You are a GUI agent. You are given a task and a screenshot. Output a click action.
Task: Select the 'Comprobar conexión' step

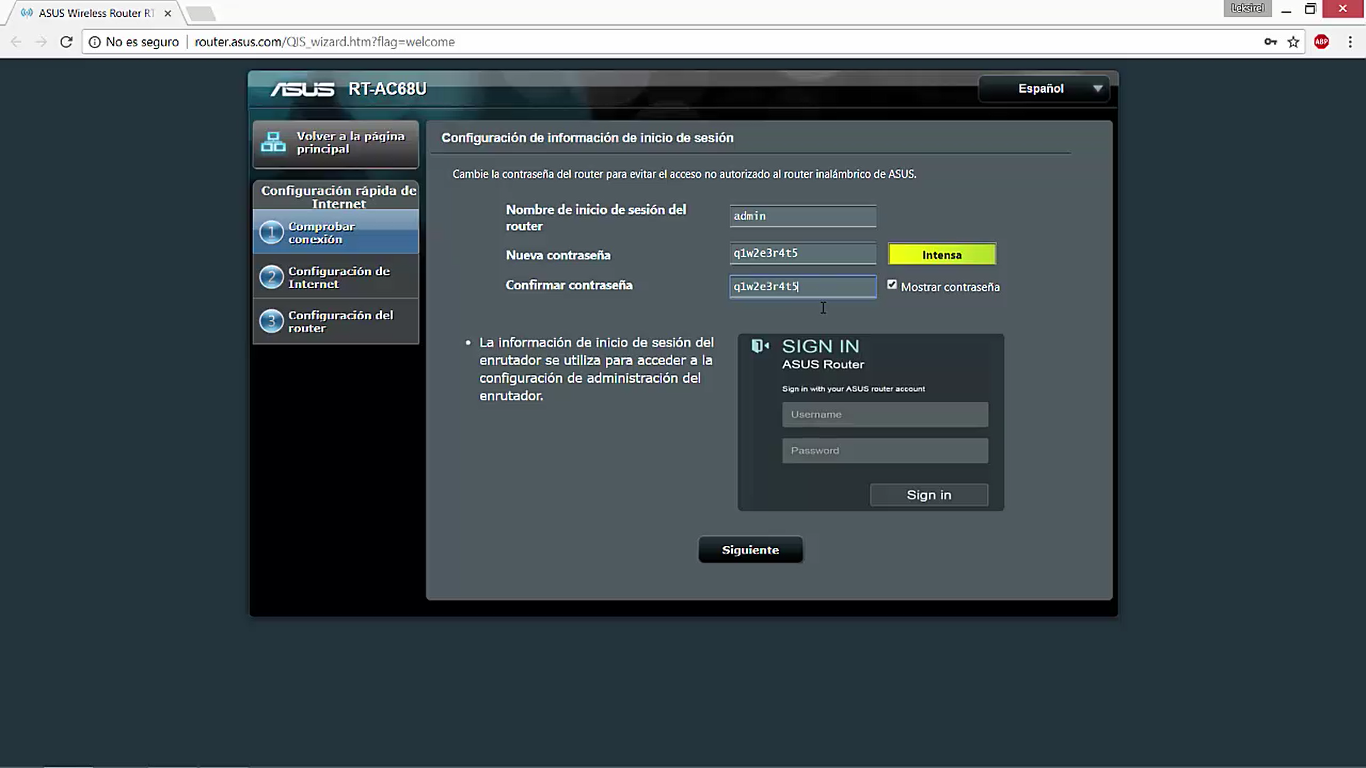[336, 232]
